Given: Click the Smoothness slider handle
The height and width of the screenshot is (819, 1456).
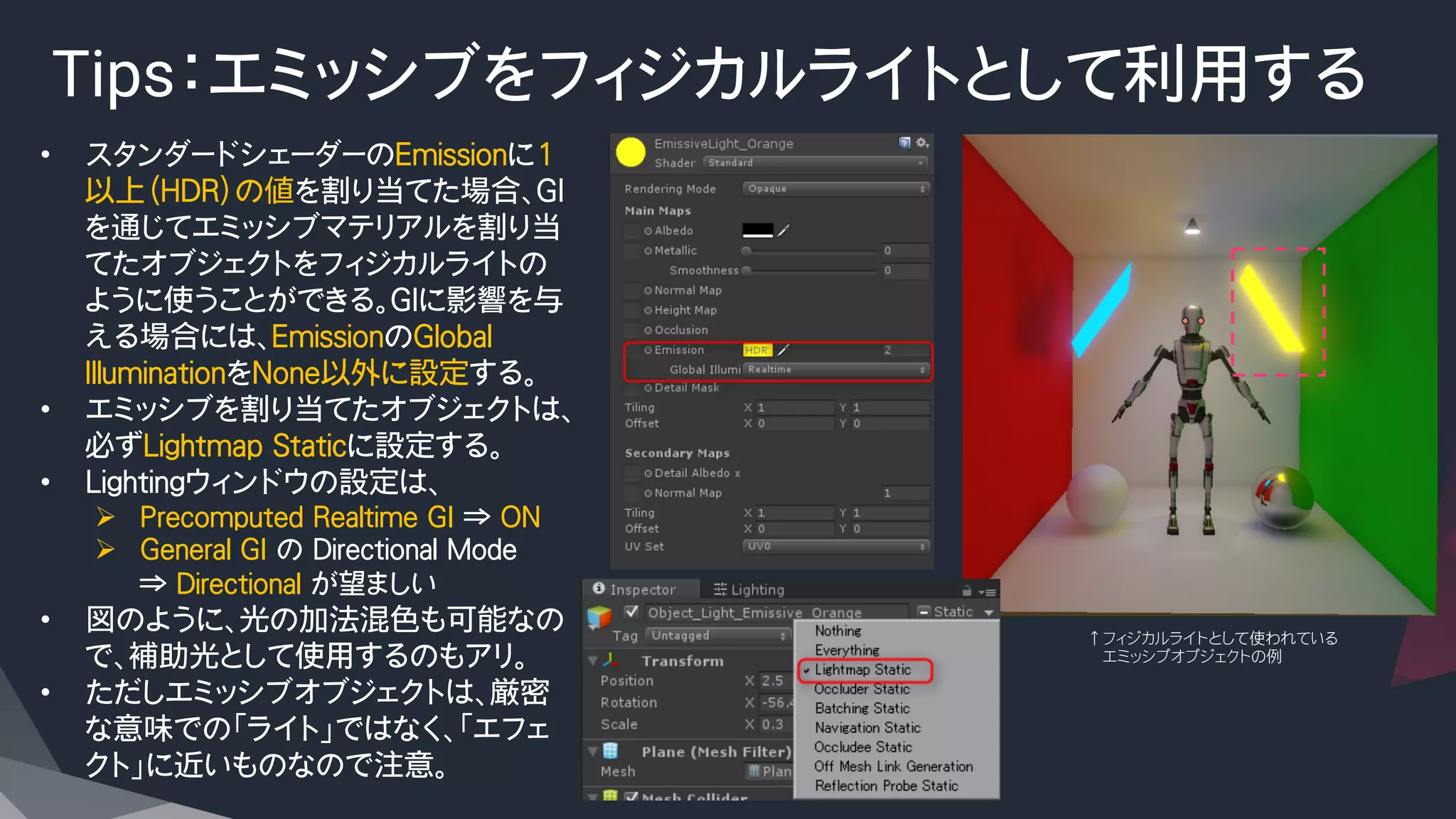Looking at the screenshot, I should tap(746, 271).
